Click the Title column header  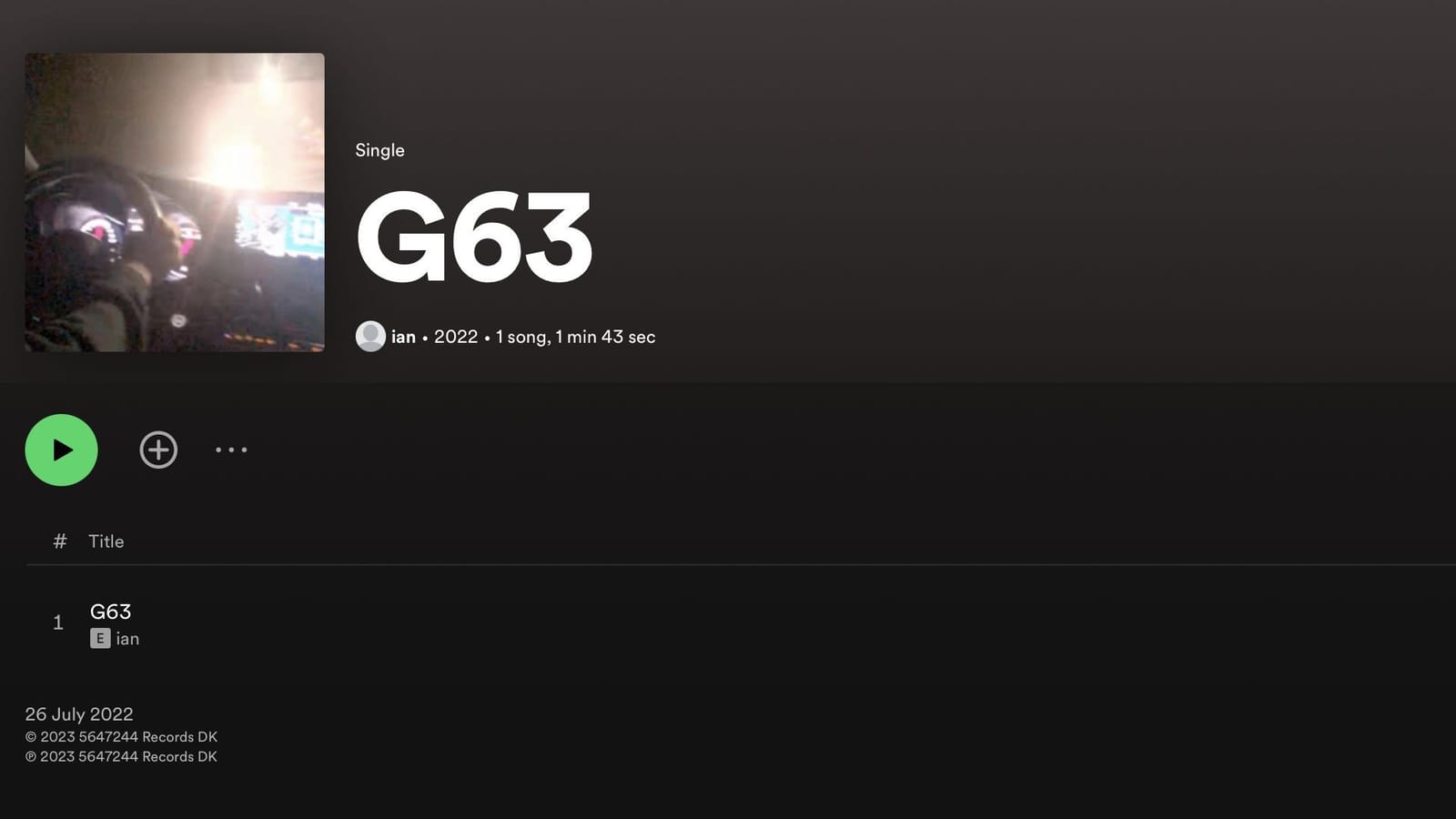tap(106, 541)
